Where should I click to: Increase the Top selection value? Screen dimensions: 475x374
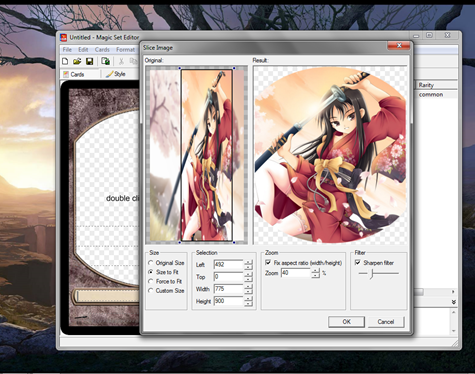248,275
